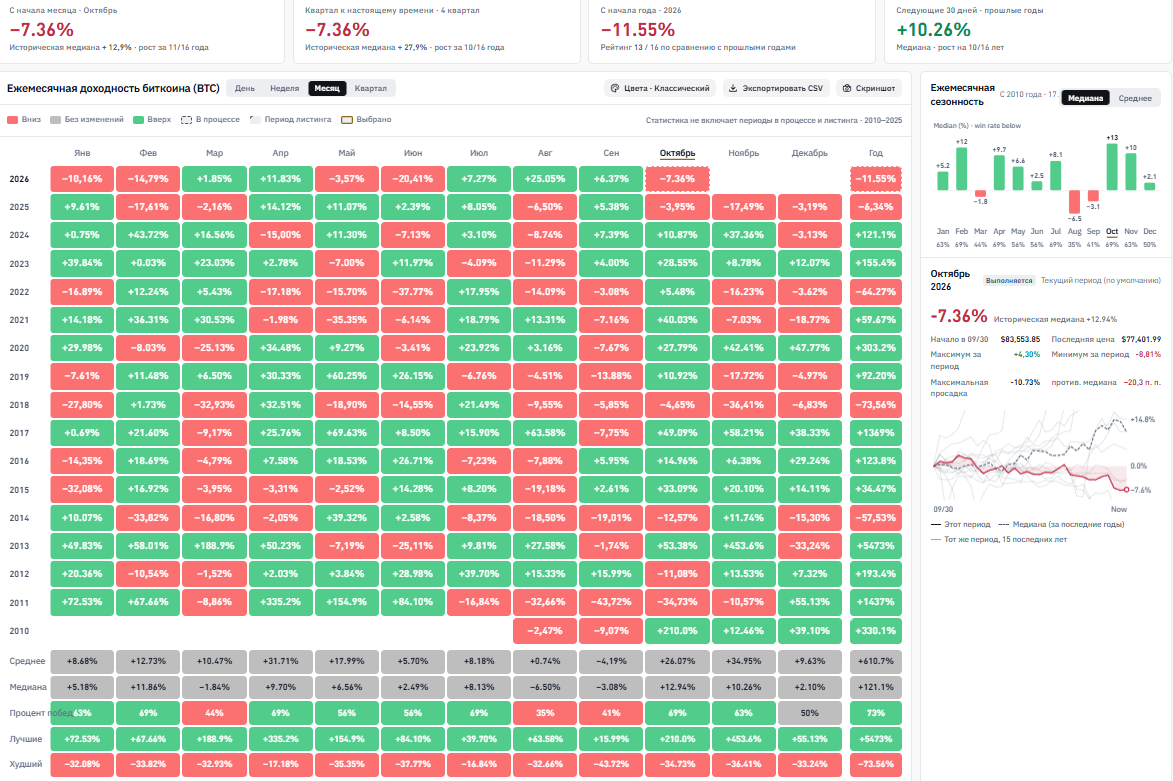Screen dimensions: 1173x781
Task: Click the red Aug bar in seasonality chart
Action: click(1074, 202)
